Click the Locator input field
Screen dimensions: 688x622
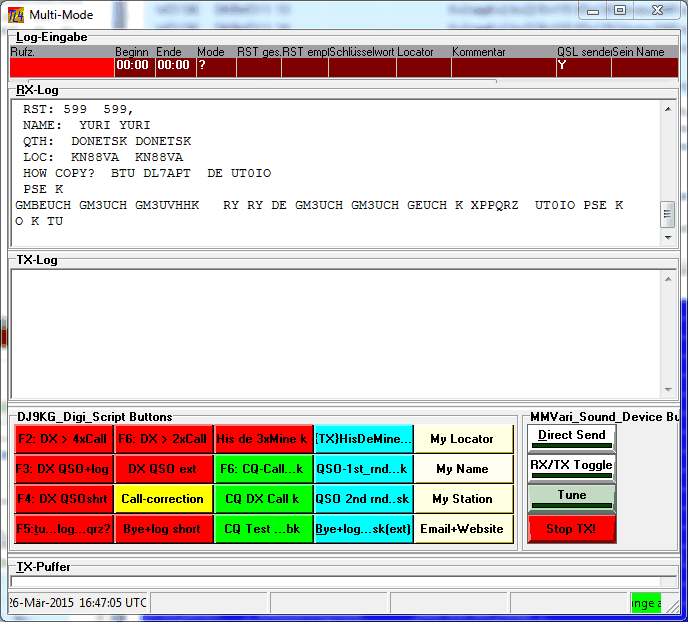424,68
